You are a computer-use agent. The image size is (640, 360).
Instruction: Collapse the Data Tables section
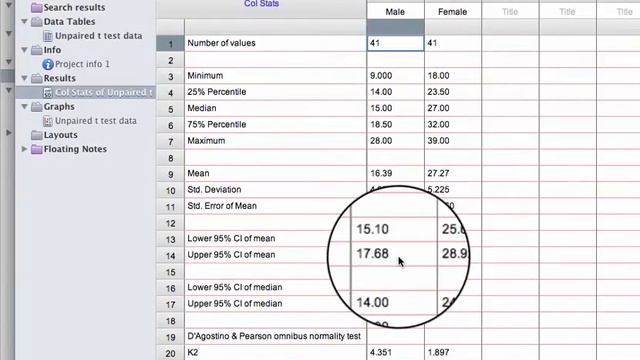(x=24, y=22)
